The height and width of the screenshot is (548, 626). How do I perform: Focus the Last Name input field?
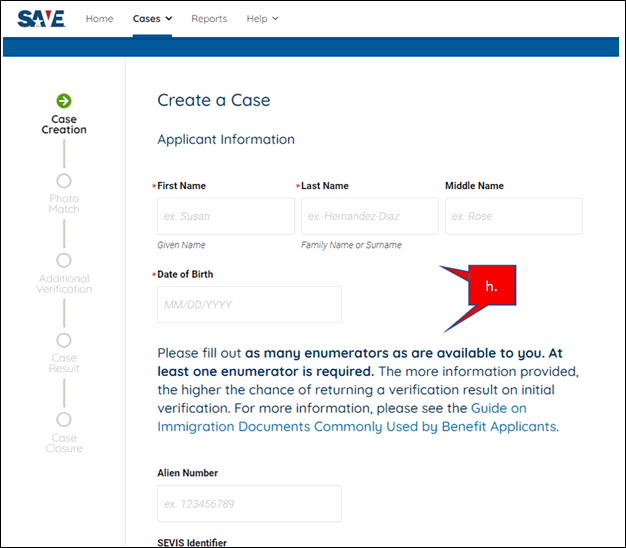click(x=370, y=216)
